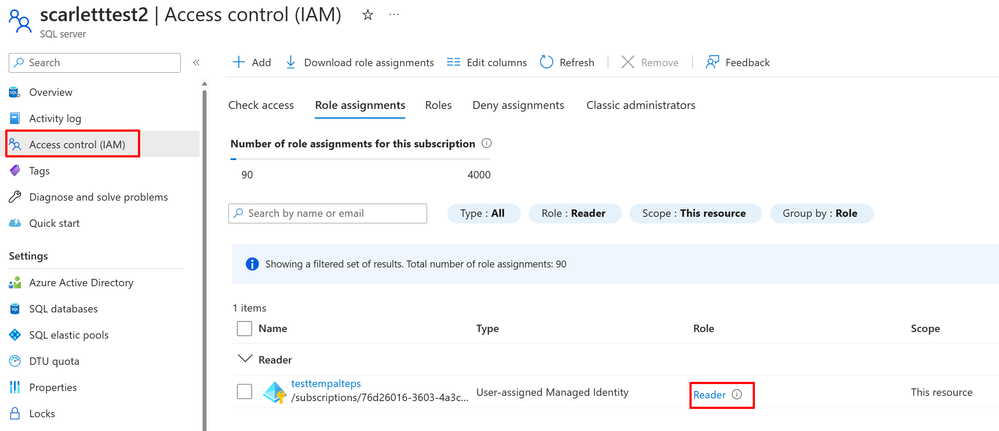Click the SQL databases icon
Screen dimensions: 999x431
coord(15,309)
